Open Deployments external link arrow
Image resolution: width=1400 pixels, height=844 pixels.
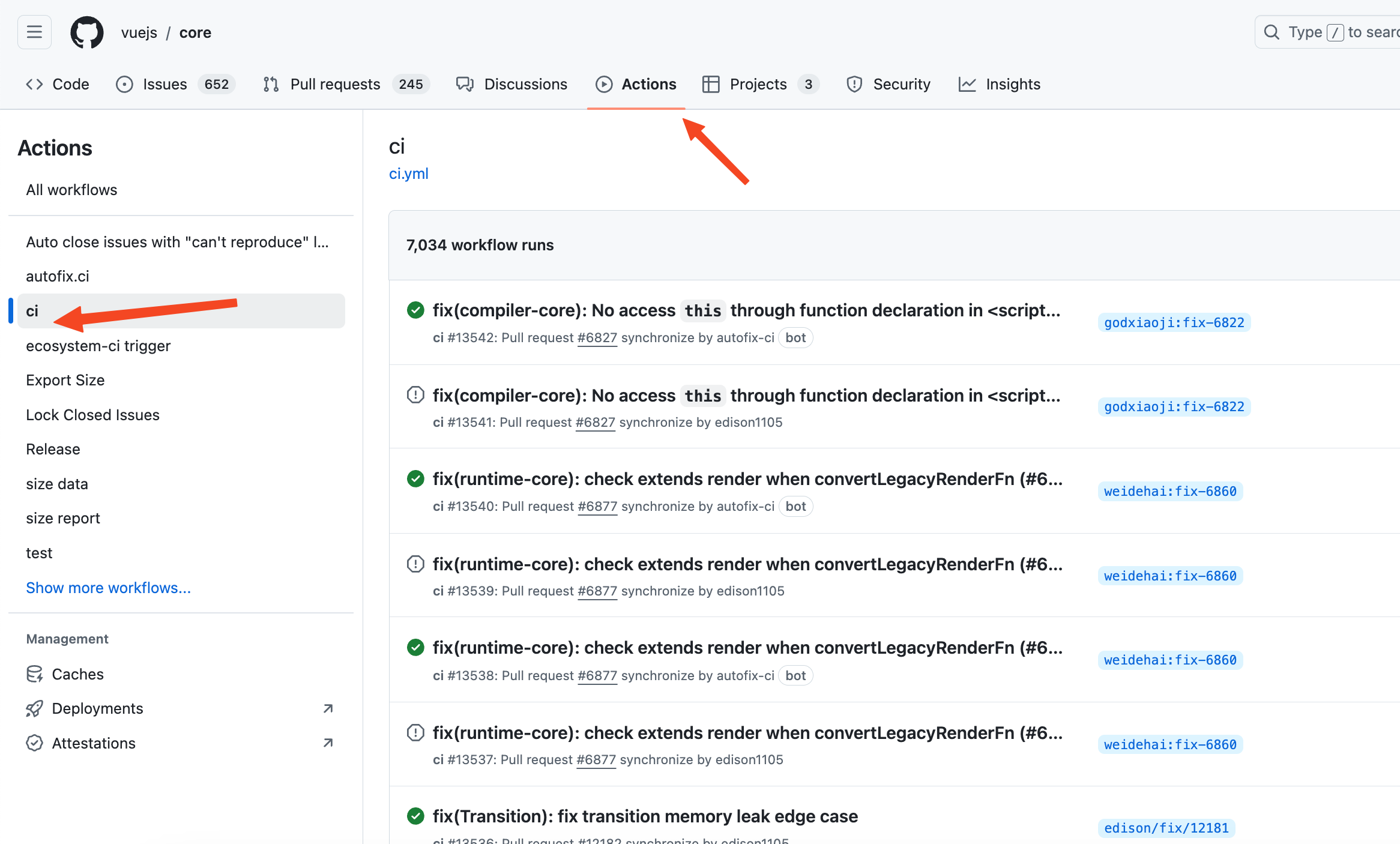(328, 709)
